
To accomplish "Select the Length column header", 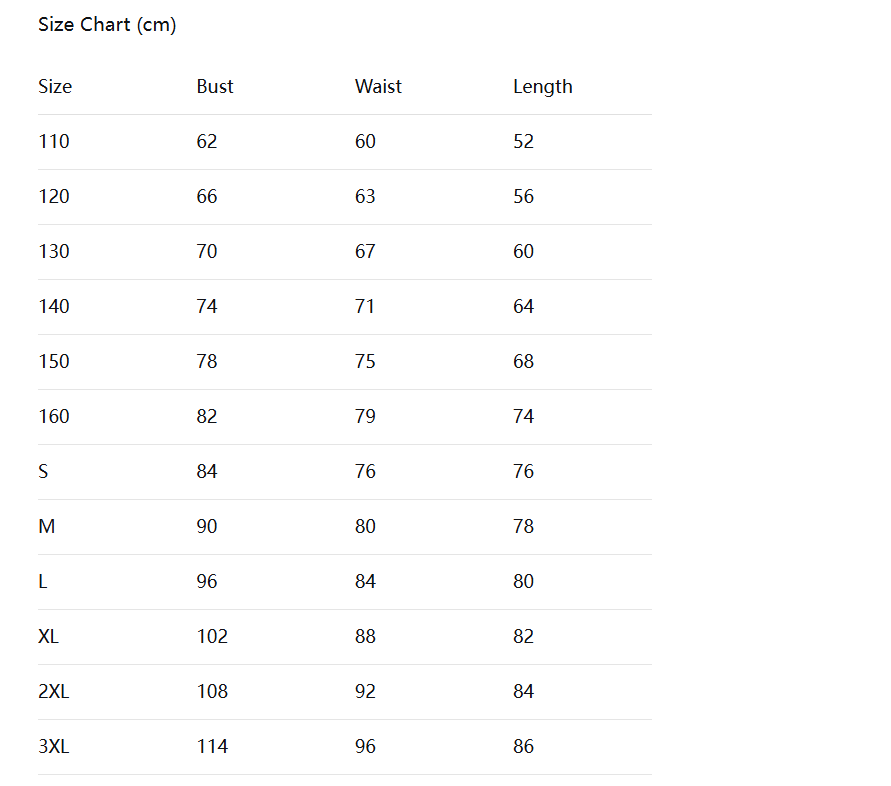I will pos(543,87).
